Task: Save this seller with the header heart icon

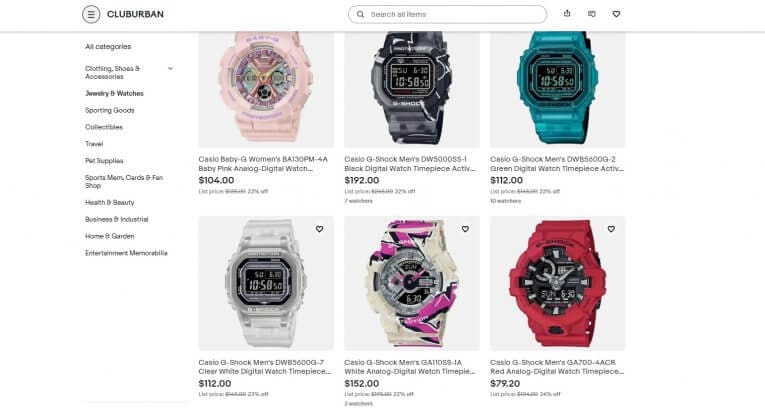Action: [616, 14]
